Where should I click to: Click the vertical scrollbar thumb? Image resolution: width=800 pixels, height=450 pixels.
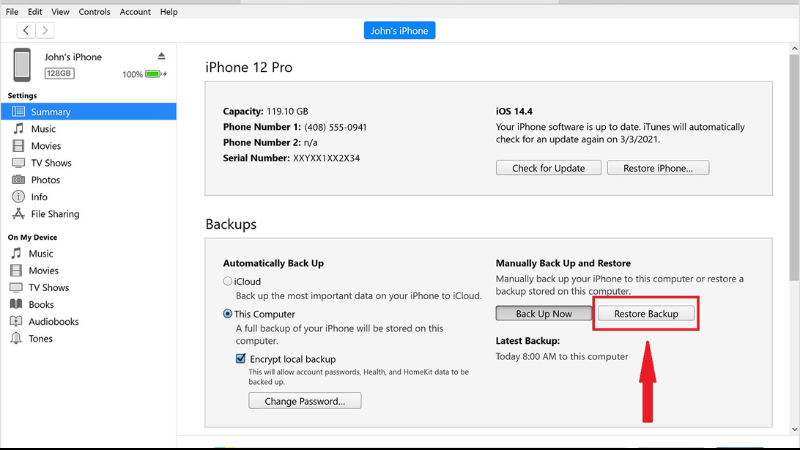794,167
